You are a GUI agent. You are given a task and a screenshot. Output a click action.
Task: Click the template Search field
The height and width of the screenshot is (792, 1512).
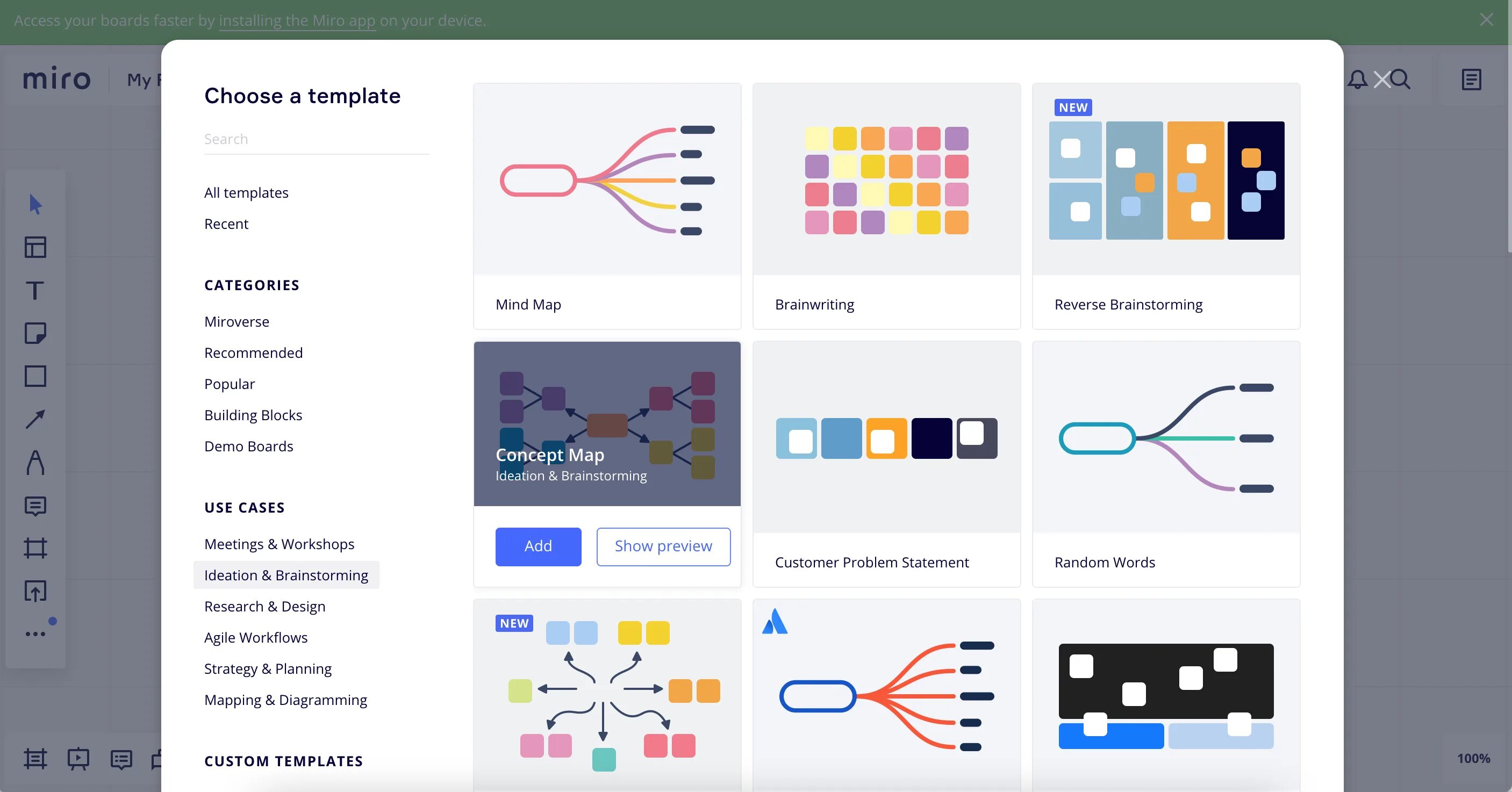click(x=317, y=139)
